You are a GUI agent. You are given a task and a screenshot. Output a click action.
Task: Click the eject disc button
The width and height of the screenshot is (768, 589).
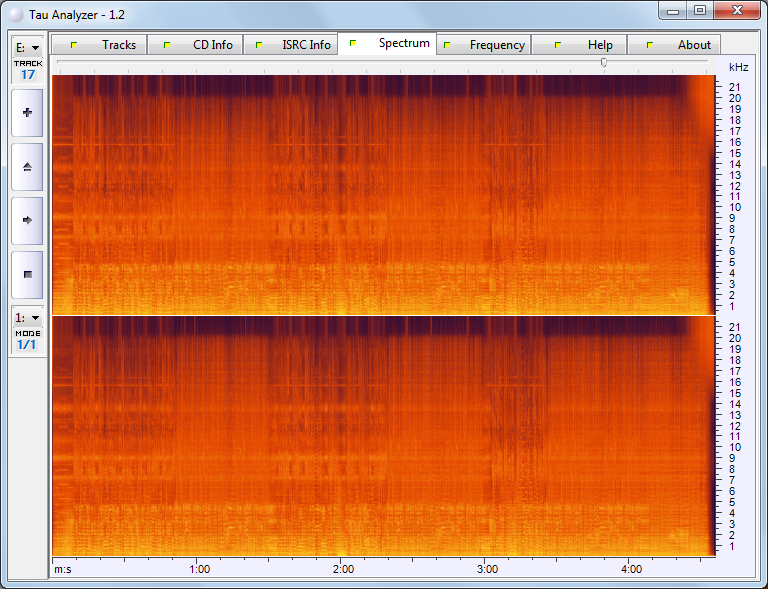click(27, 167)
